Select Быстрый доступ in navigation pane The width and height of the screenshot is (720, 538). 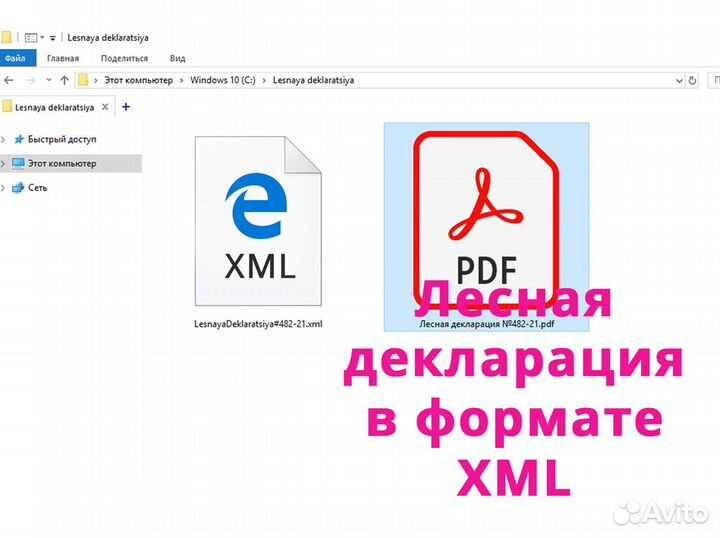(x=62, y=139)
